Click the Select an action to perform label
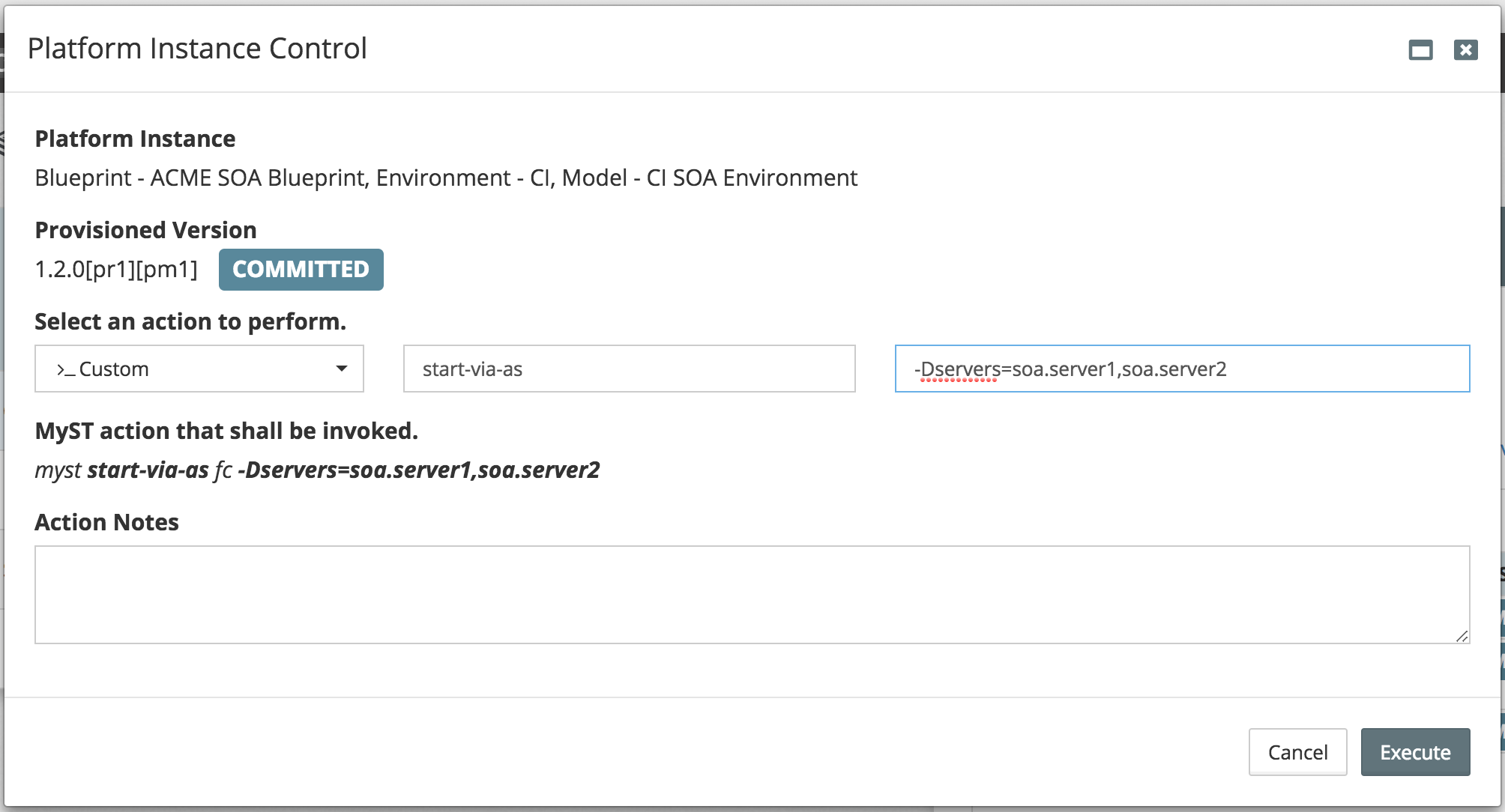This screenshot has height=812, width=1505. 190,321
